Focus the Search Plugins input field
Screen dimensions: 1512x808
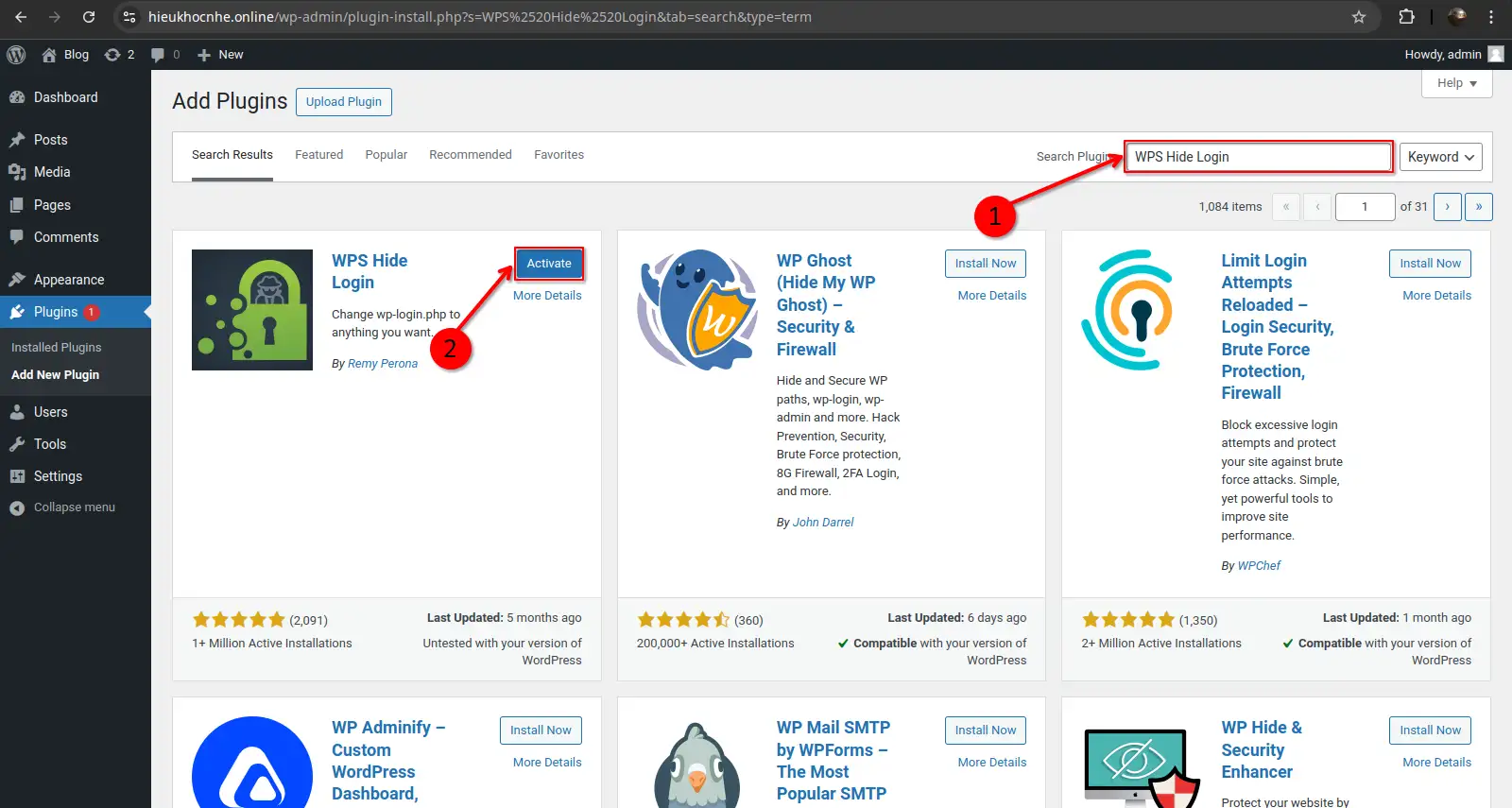(1259, 157)
